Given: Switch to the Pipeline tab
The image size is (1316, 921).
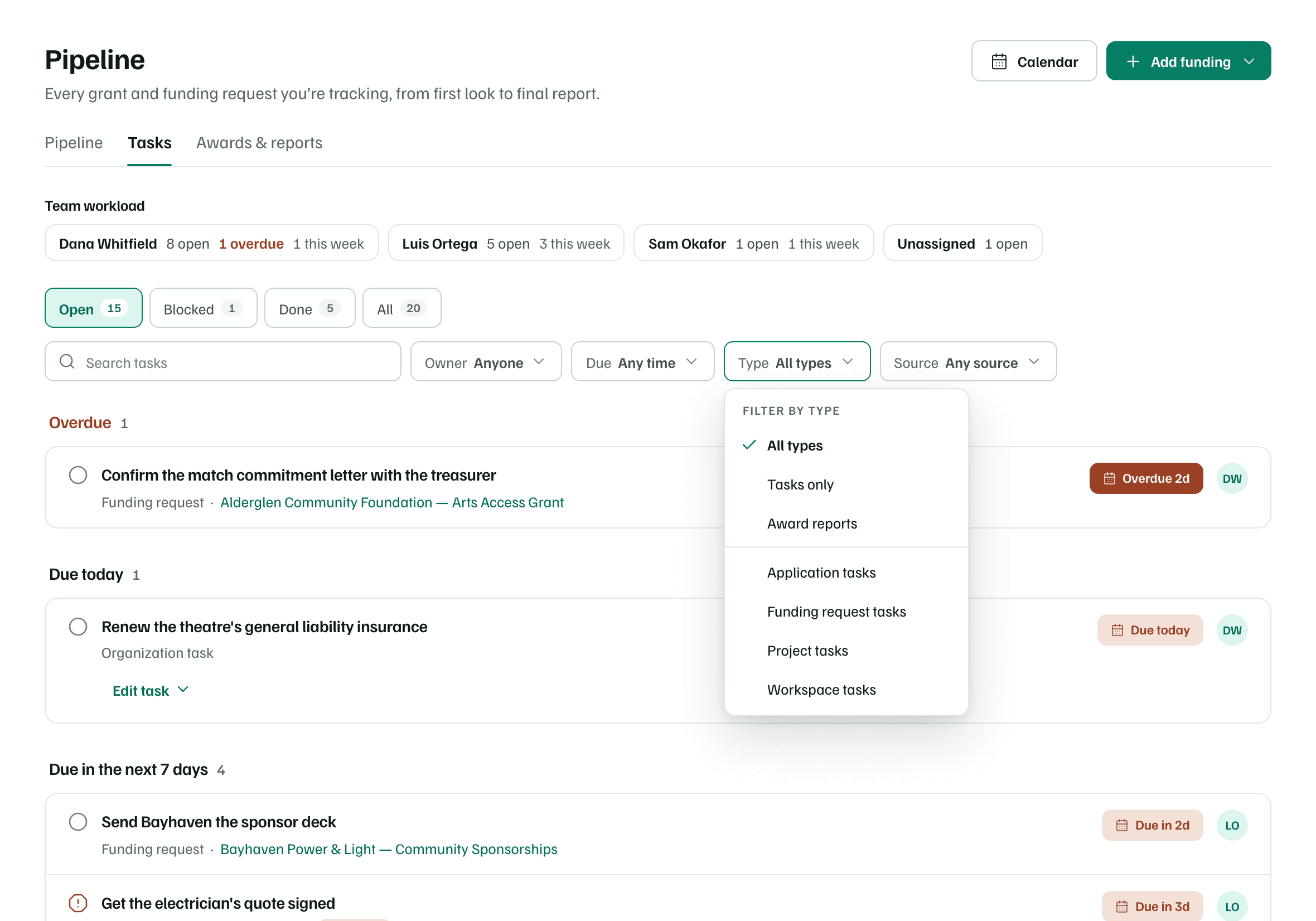Looking at the screenshot, I should (x=74, y=143).
